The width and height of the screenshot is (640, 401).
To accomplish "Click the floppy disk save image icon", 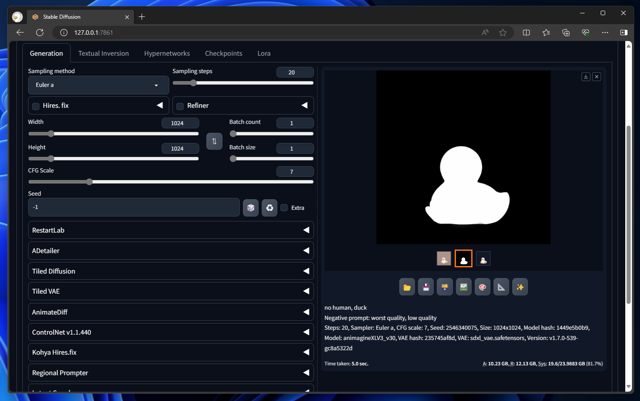I will tap(426, 287).
